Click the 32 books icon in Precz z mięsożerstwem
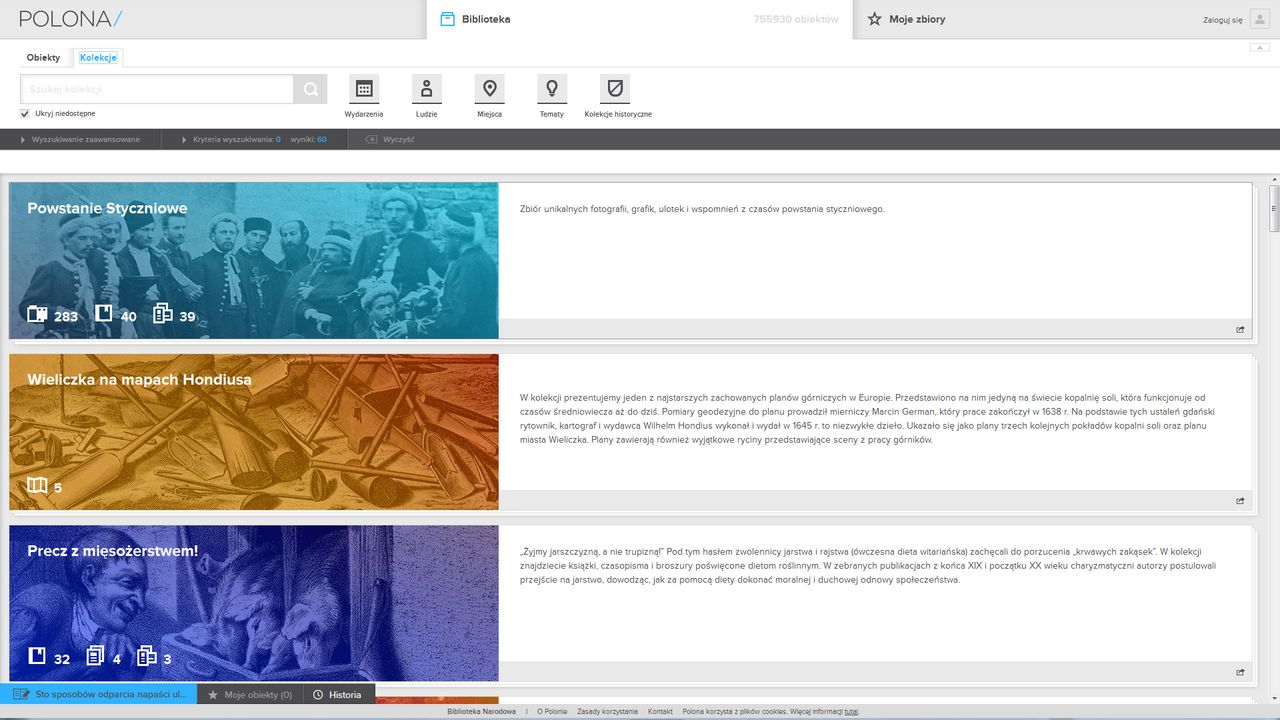The height and width of the screenshot is (720, 1280). tap(37, 656)
